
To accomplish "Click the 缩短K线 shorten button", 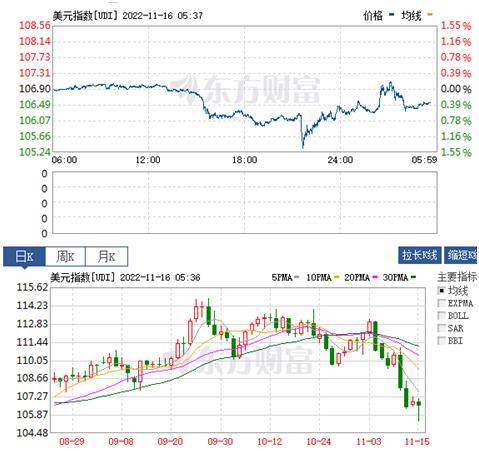I will tap(461, 255).
